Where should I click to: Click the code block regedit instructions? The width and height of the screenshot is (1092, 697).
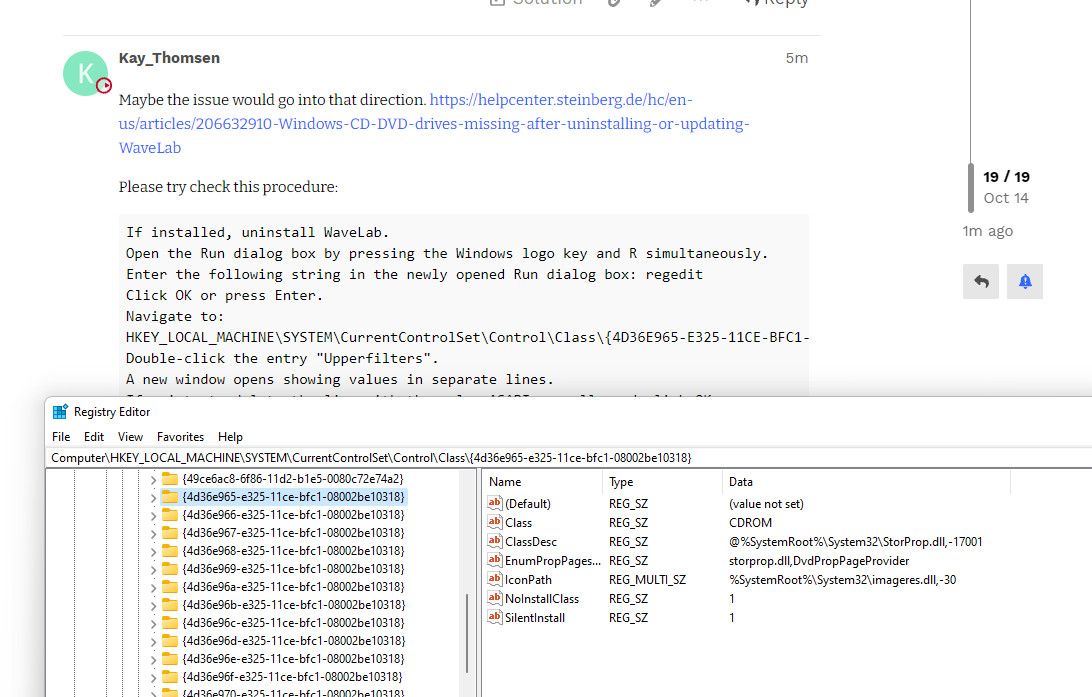[x=464, y=305]
